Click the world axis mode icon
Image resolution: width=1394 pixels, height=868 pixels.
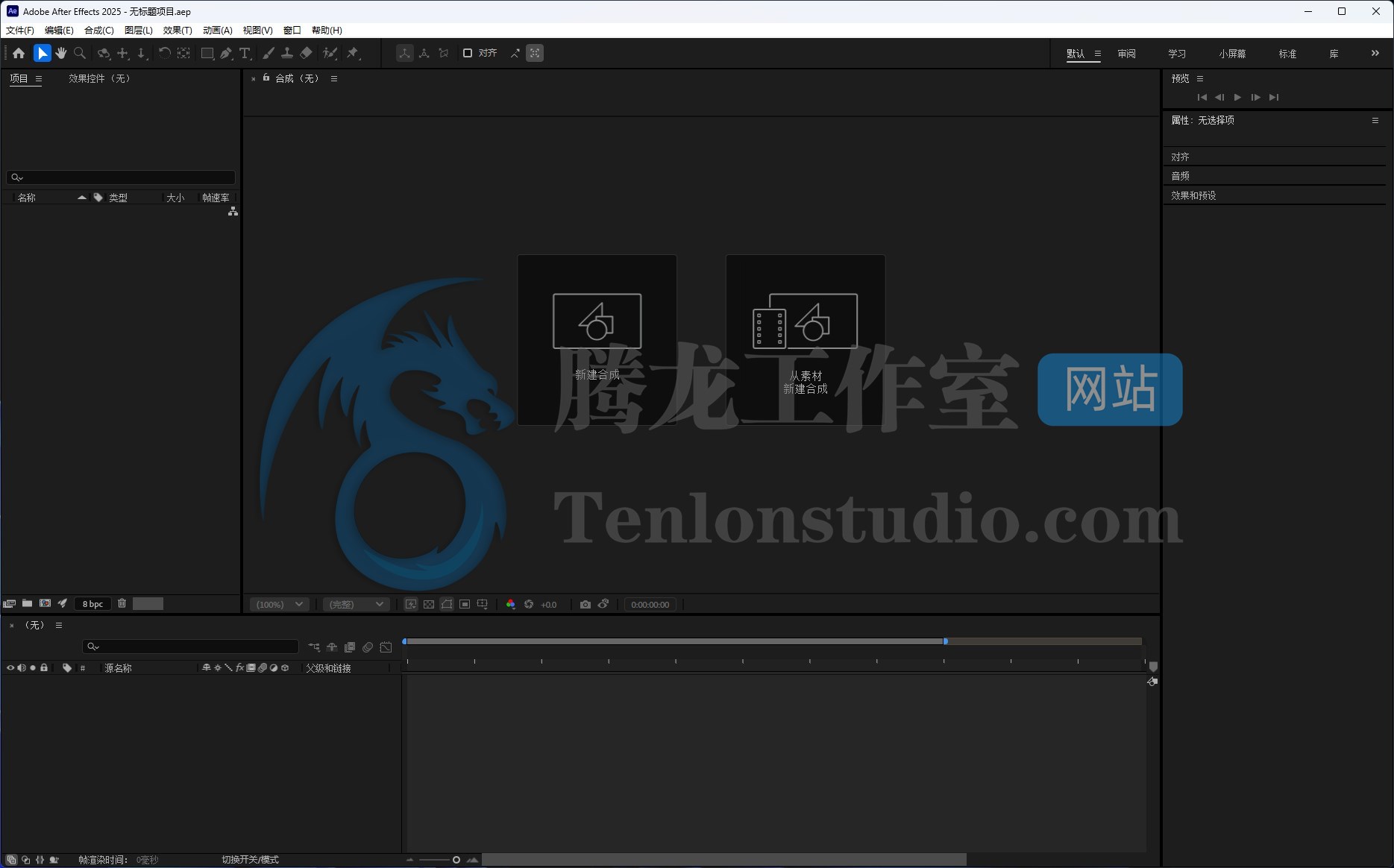424,53
